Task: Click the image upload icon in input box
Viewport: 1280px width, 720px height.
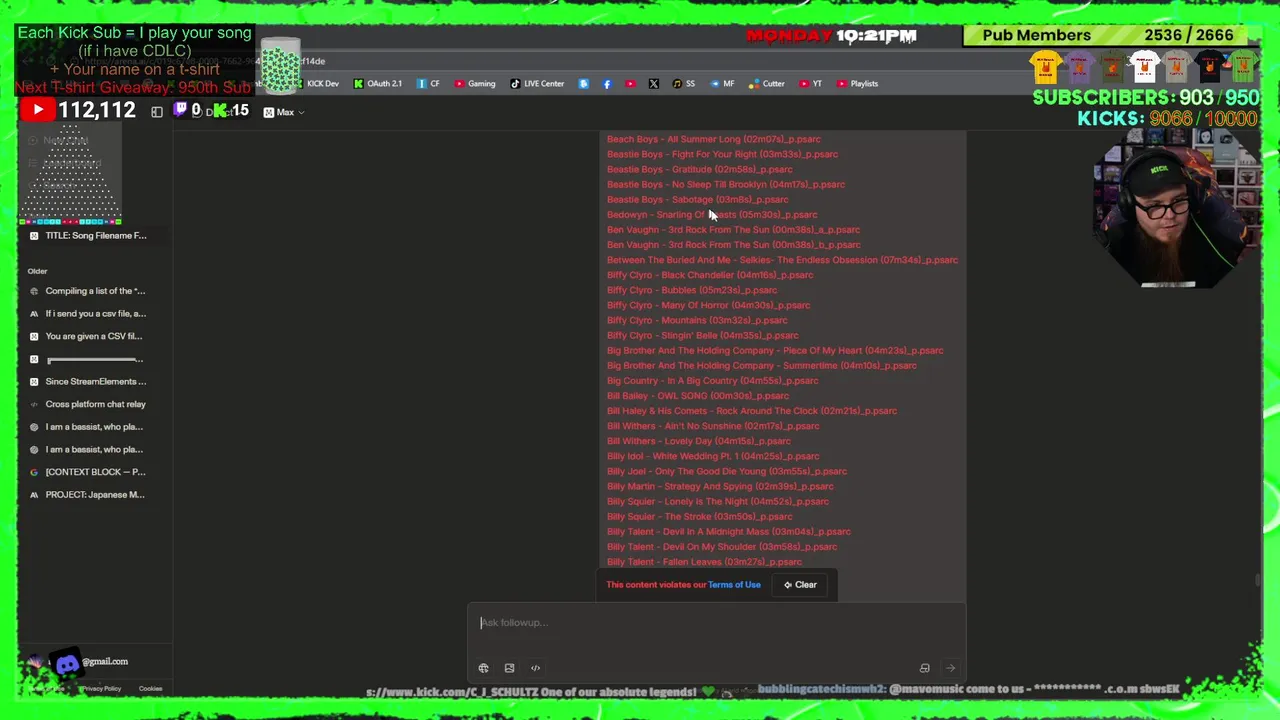Action: click(509, 668)
